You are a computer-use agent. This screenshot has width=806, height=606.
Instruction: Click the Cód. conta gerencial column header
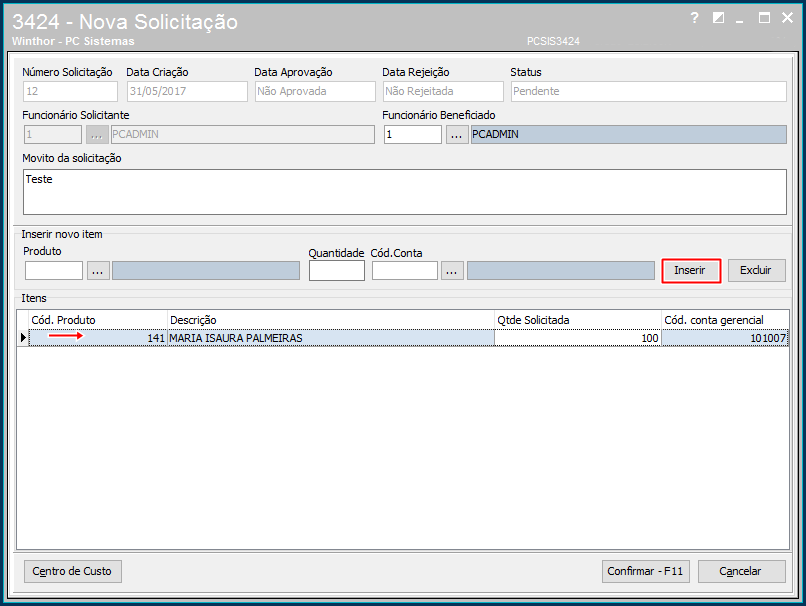click(725, 320)
